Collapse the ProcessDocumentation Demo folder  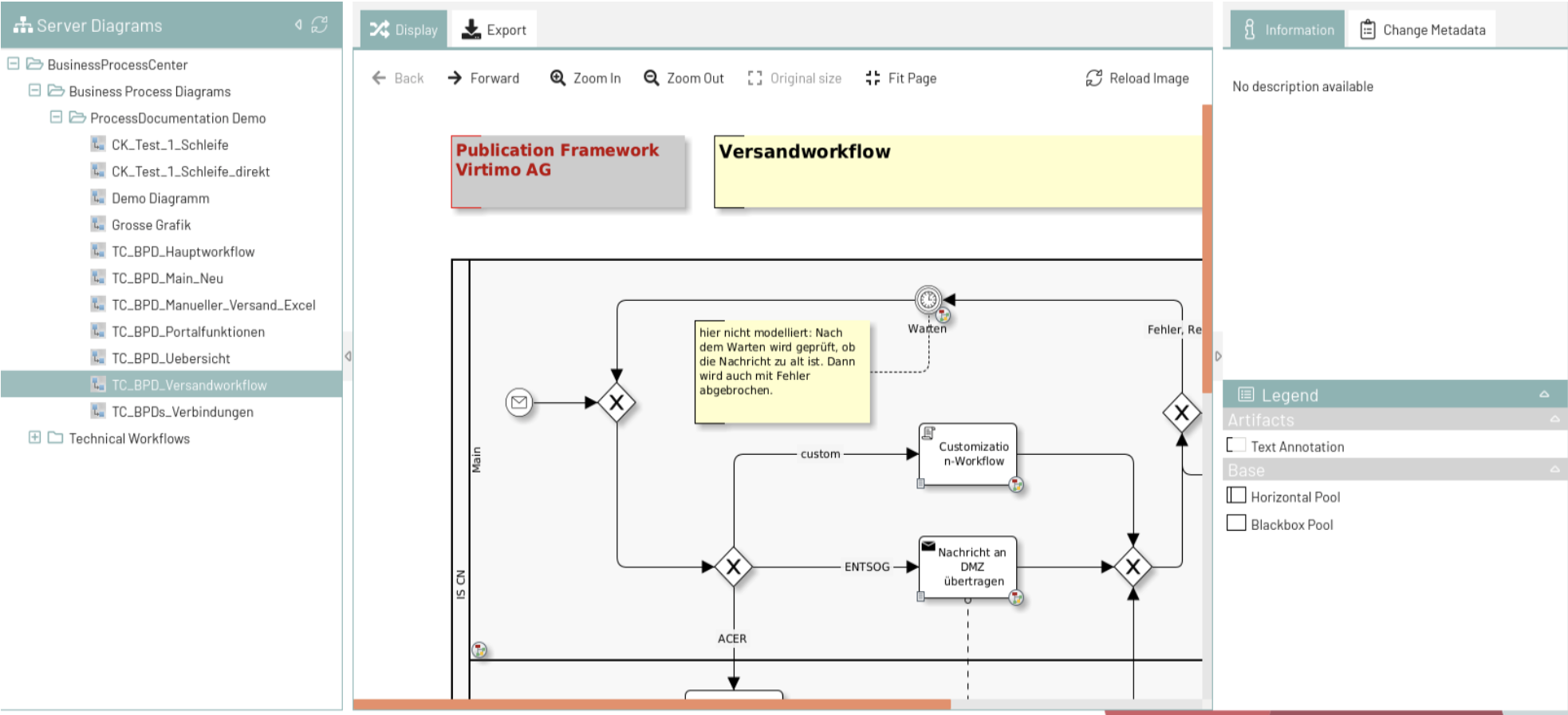point(56,117)
